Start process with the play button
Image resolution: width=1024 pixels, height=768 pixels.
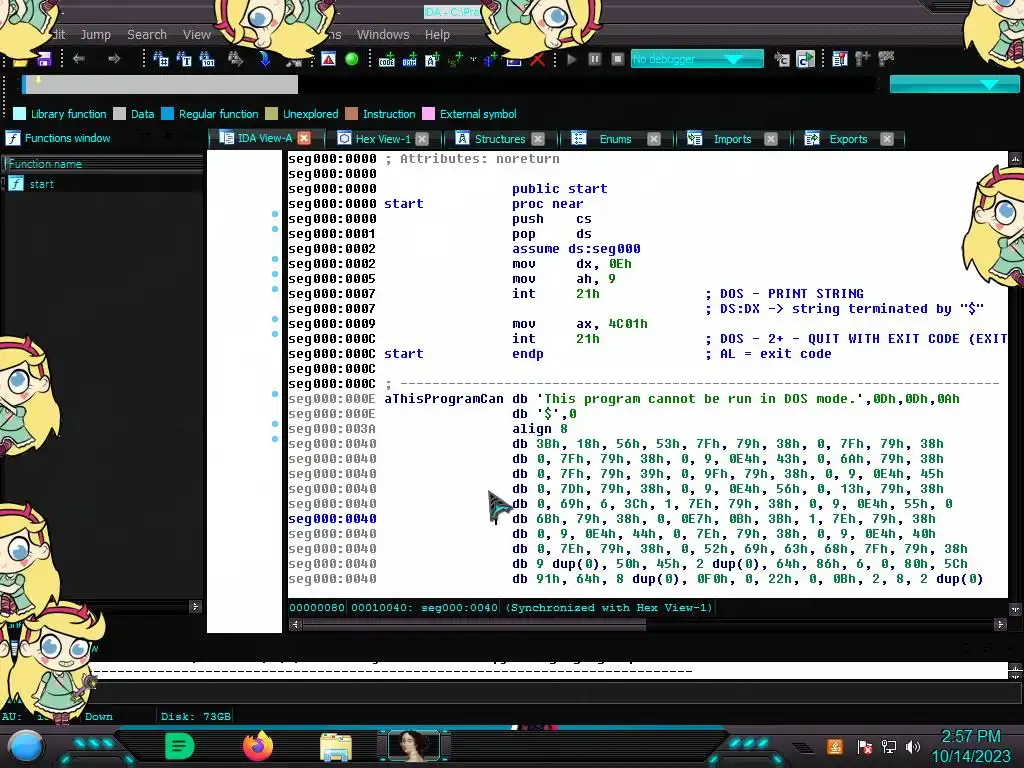[x=572, y=59]
